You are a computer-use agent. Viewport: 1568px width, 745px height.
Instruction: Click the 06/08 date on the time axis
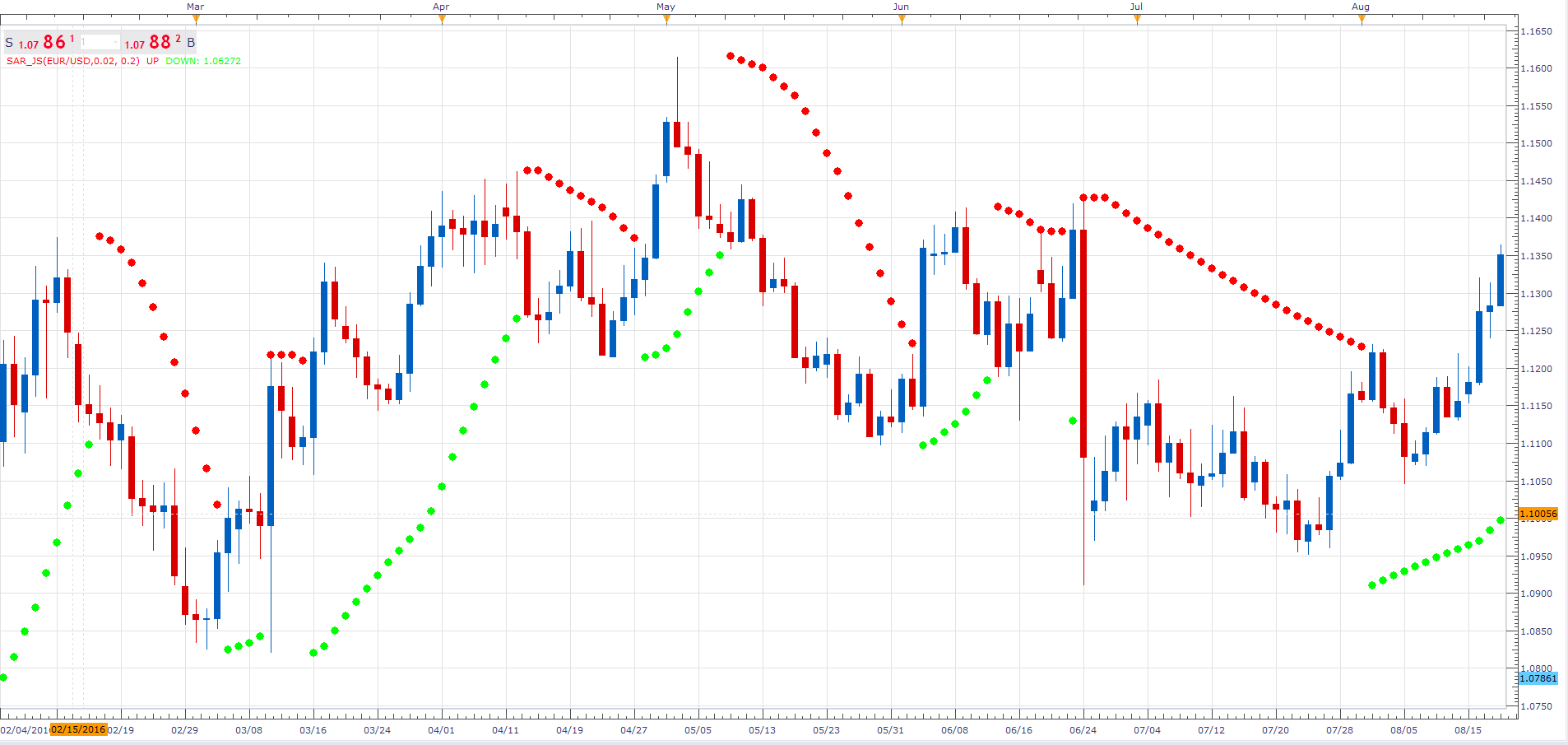[x=954, y=730]
